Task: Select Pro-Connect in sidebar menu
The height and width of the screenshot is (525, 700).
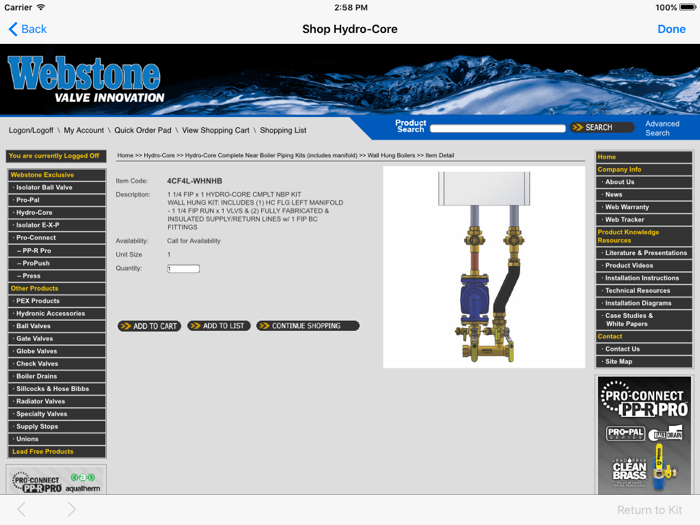Action: (x=57, y=238)
